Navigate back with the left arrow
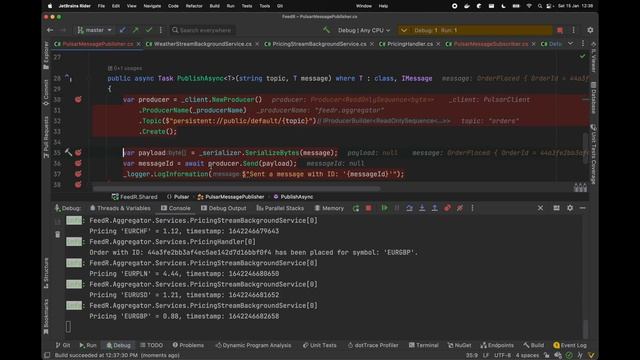 [50, 30]
